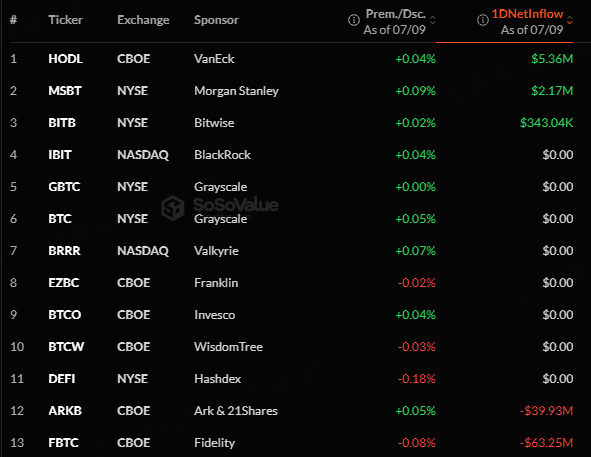Open the EZBC Franklin ticker
Screen dimensions: 591x457
pyautogui.click(x=64, y=283)
